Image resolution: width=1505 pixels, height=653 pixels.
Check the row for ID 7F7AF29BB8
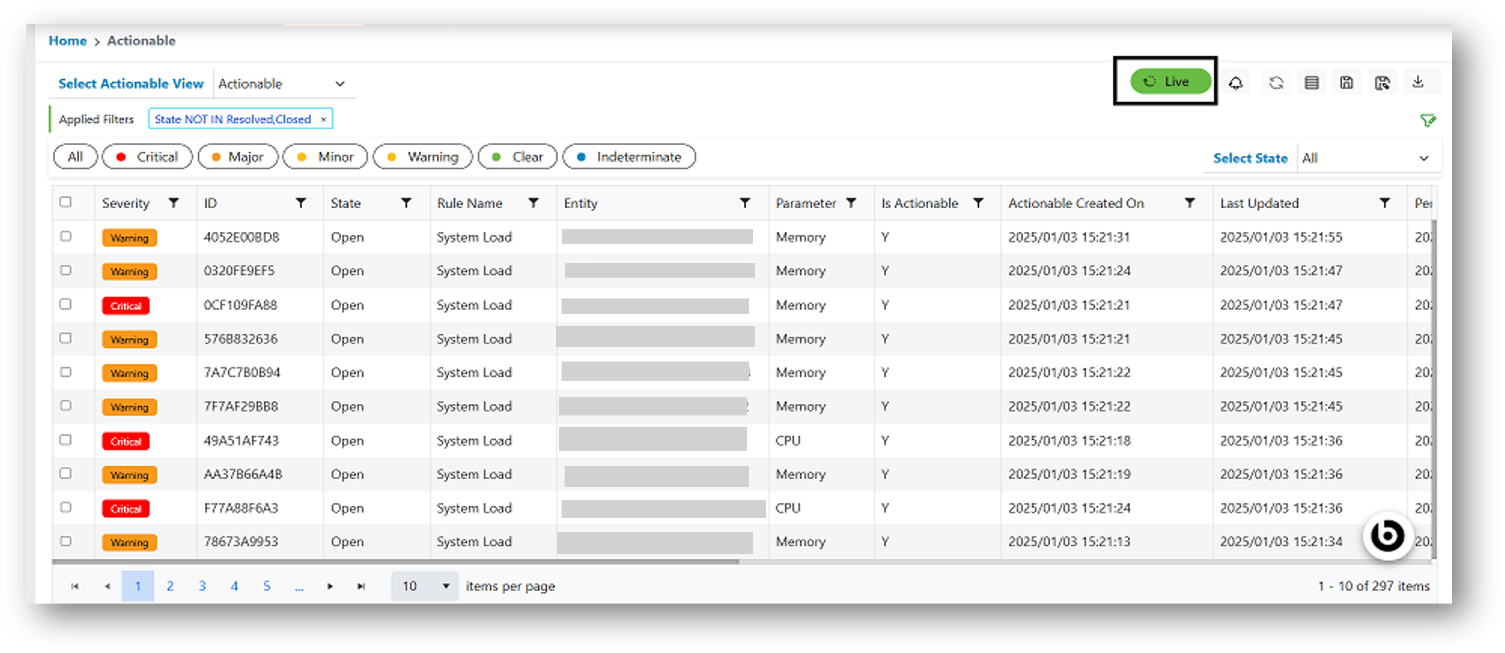click(x=66, y=406)
